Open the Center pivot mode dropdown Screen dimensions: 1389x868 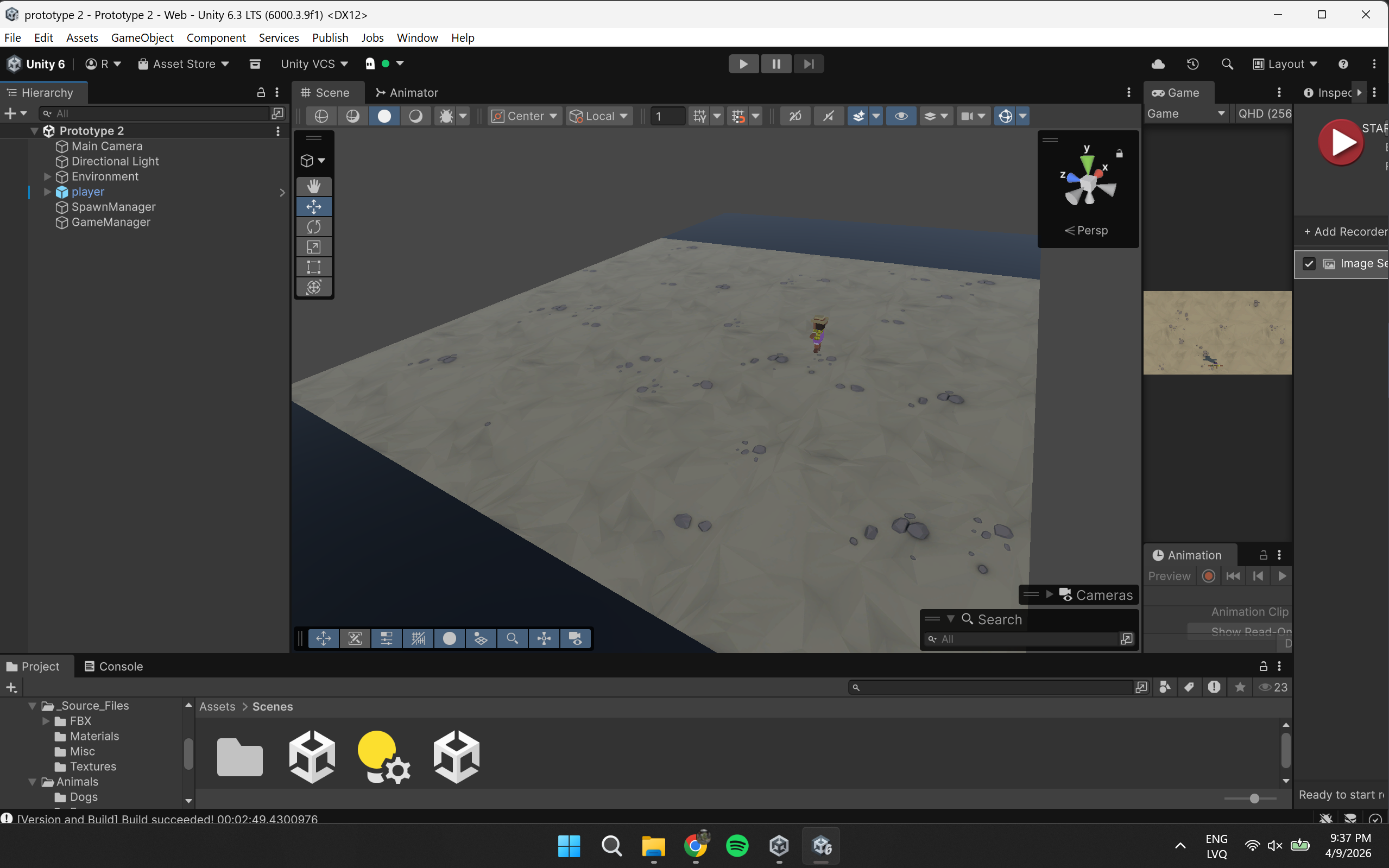coord(525,116)
